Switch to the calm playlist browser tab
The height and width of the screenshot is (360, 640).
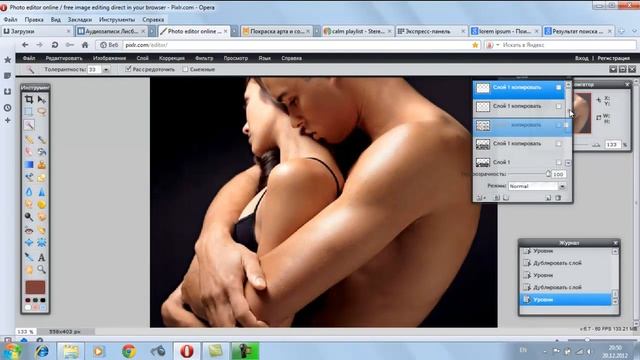point(358,31)
